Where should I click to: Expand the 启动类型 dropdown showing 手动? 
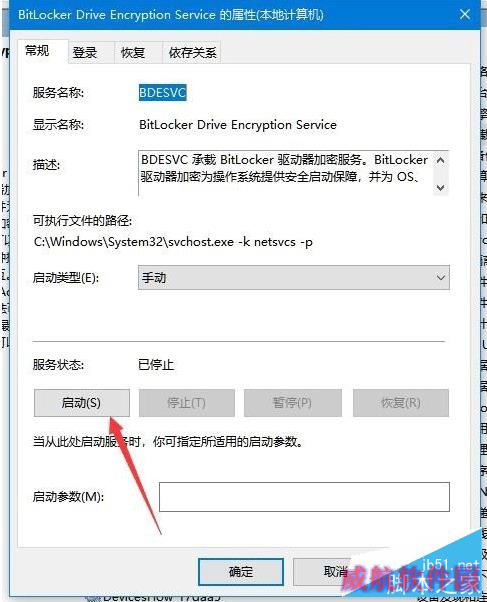click(x=294, y=277)
